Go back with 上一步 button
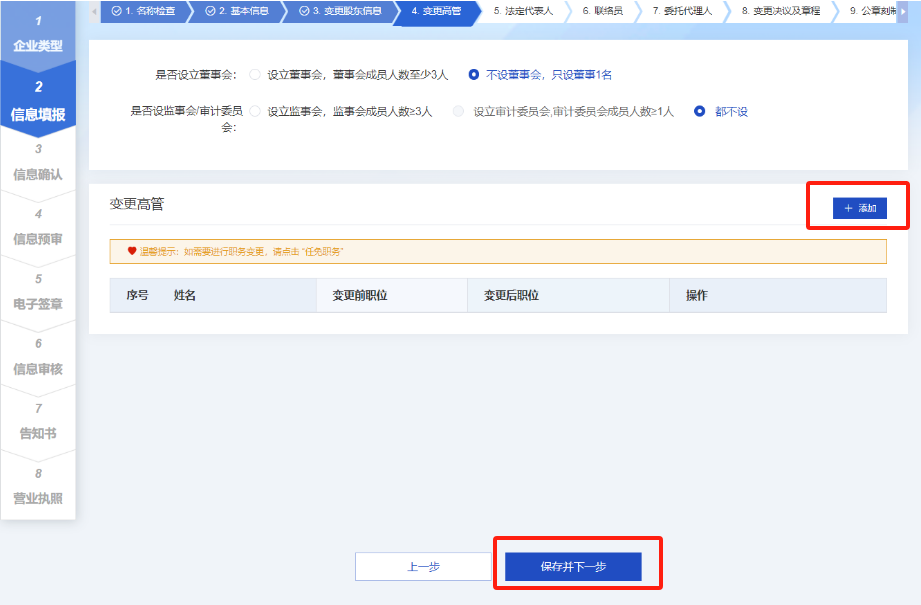Image resolution: width=921 pixels, height=605 pixels. click(423, 567)
